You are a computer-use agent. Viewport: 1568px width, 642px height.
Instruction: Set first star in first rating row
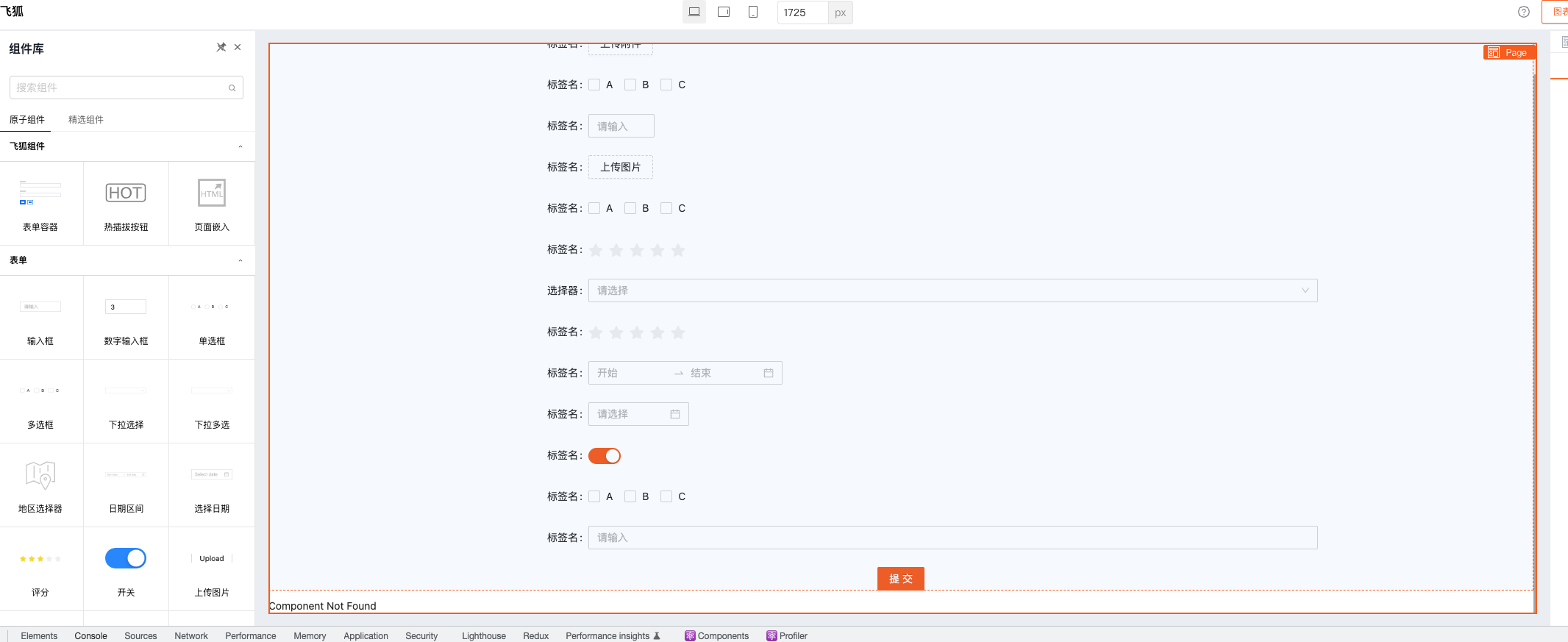[596, 250]
